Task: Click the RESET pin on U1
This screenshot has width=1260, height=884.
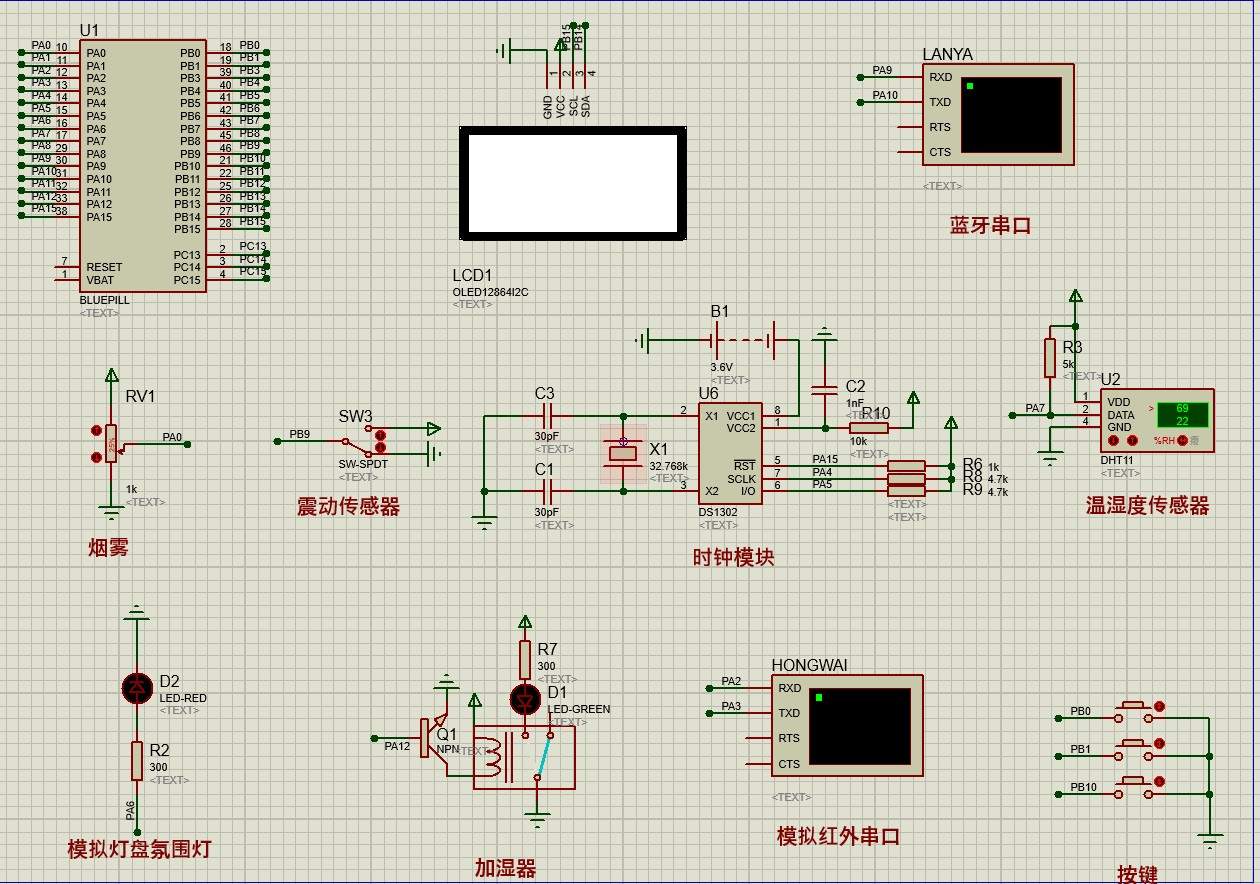Action: click(x=104, y=267)
